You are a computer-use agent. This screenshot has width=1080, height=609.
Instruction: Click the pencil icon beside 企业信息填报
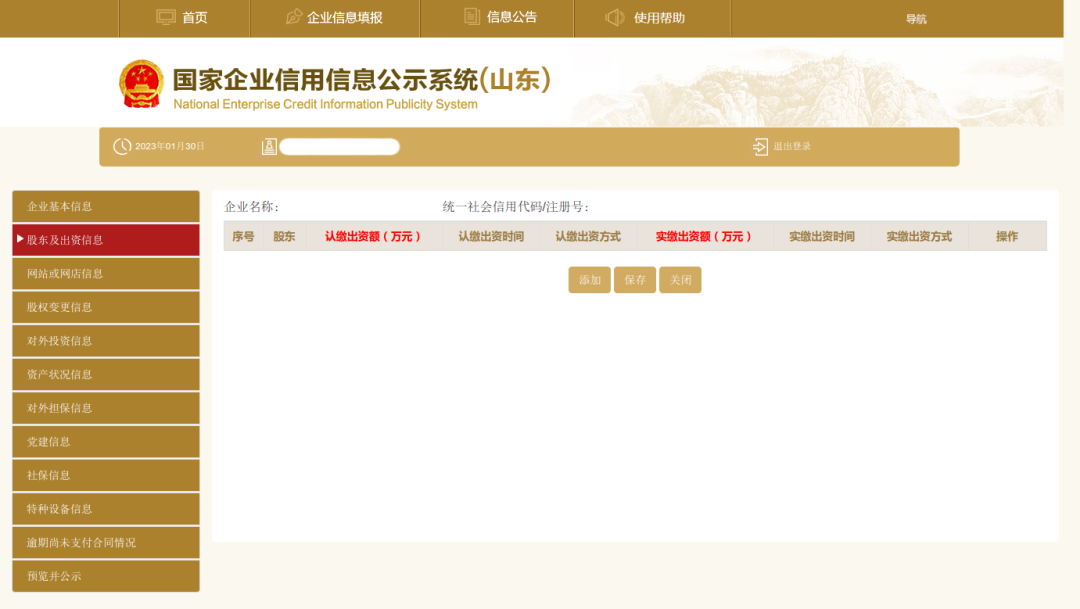[294, 17]
